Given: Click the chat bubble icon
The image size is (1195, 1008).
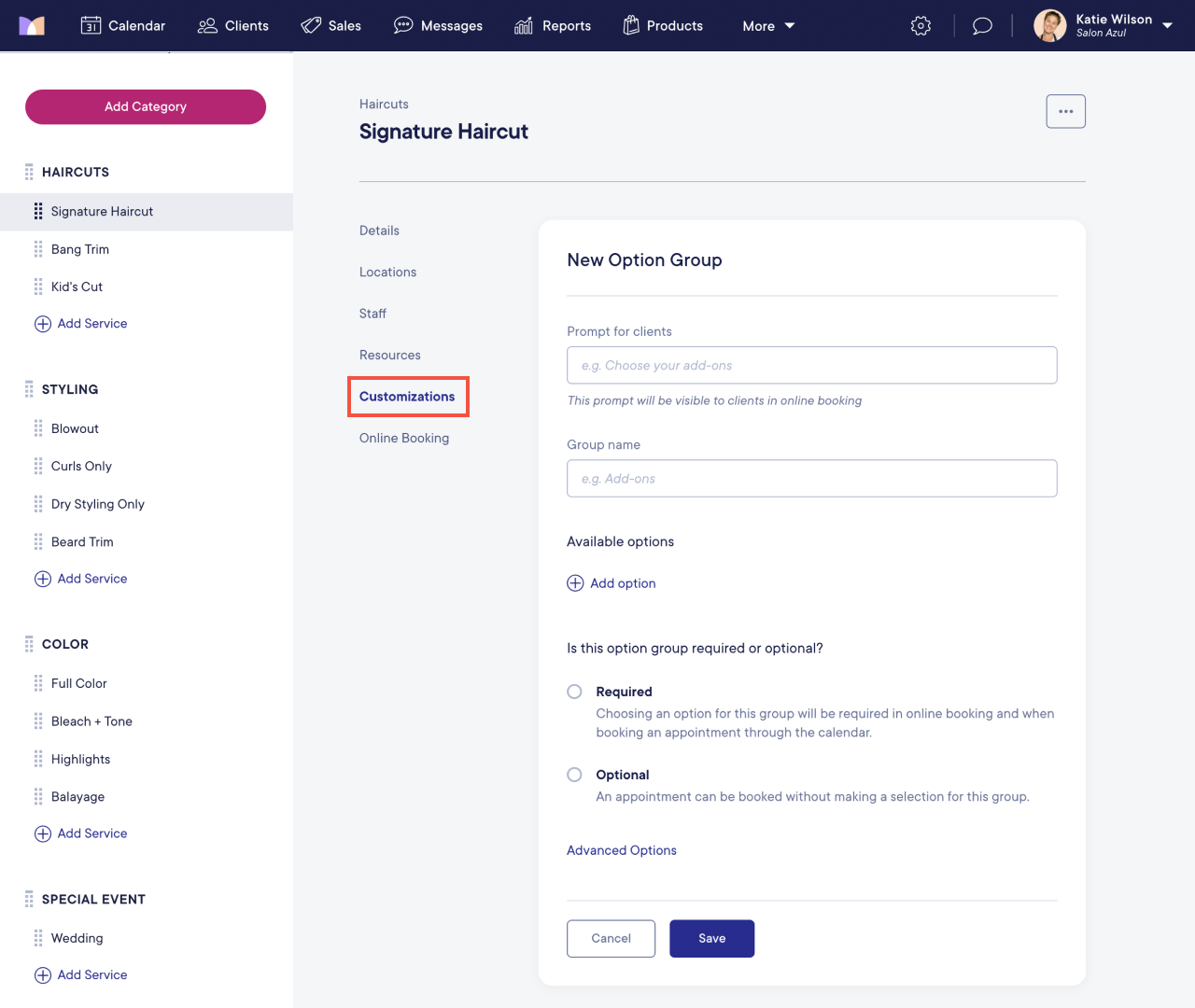Looking at the screenshot, I should coord(981,25).
